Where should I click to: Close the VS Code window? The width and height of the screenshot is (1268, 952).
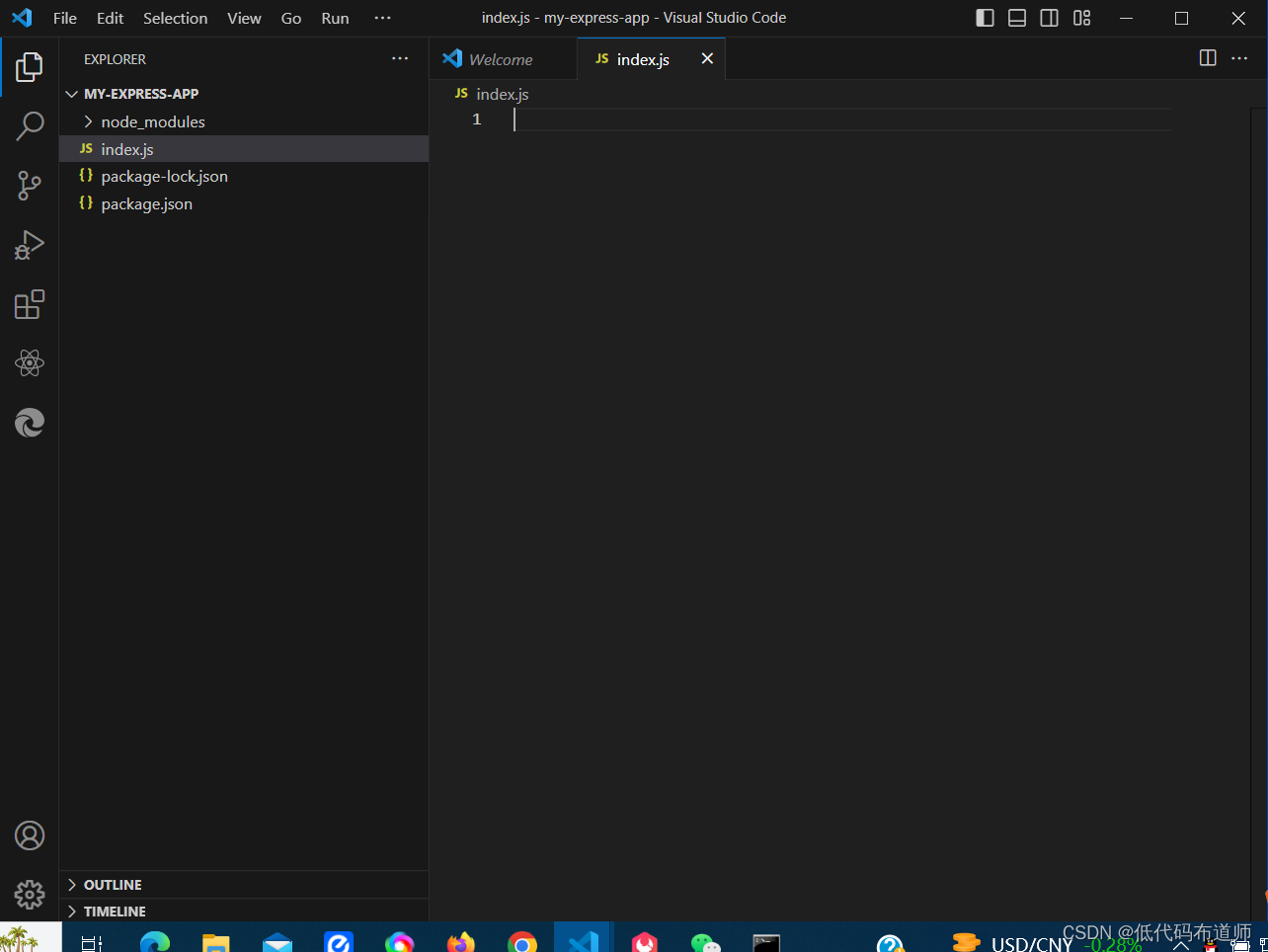[1238, 18]
